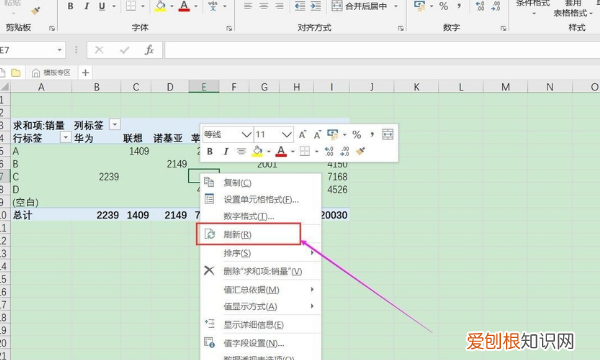
Task: Click Format Painter in mini toolbar
Action: point(360,151)
